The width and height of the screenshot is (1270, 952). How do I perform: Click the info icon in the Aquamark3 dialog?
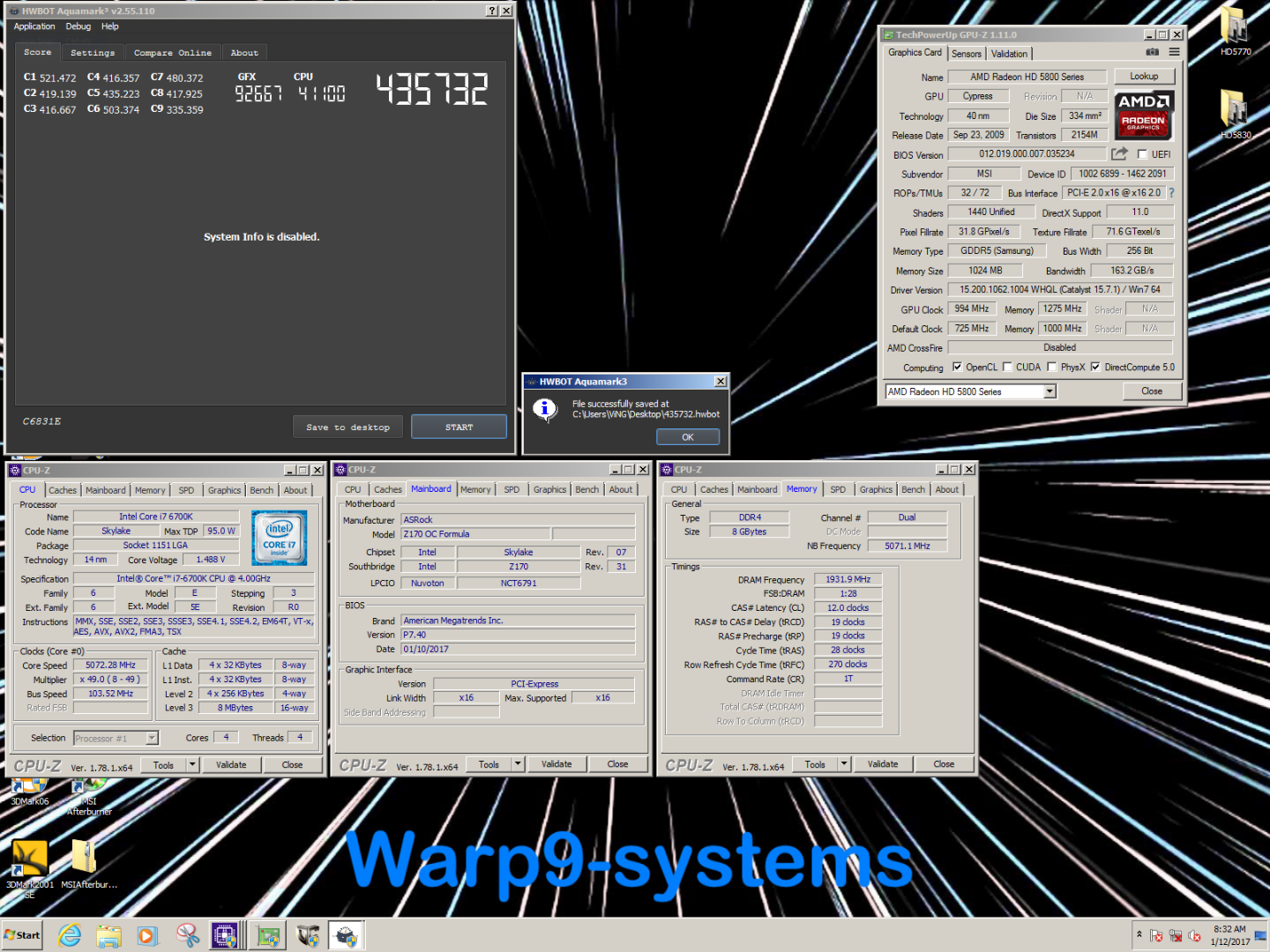tap(545, 409)
